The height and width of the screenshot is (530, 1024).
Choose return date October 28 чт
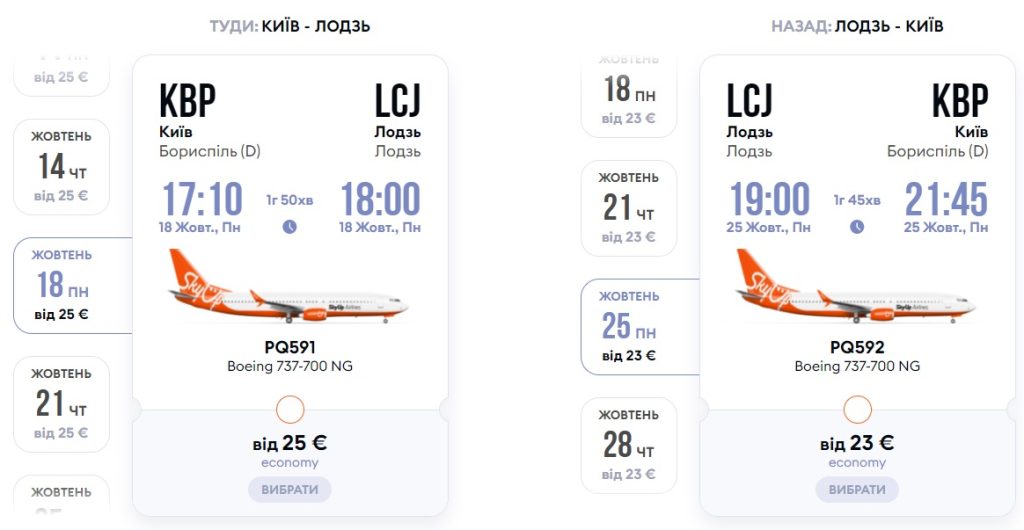tap(629, 445)
